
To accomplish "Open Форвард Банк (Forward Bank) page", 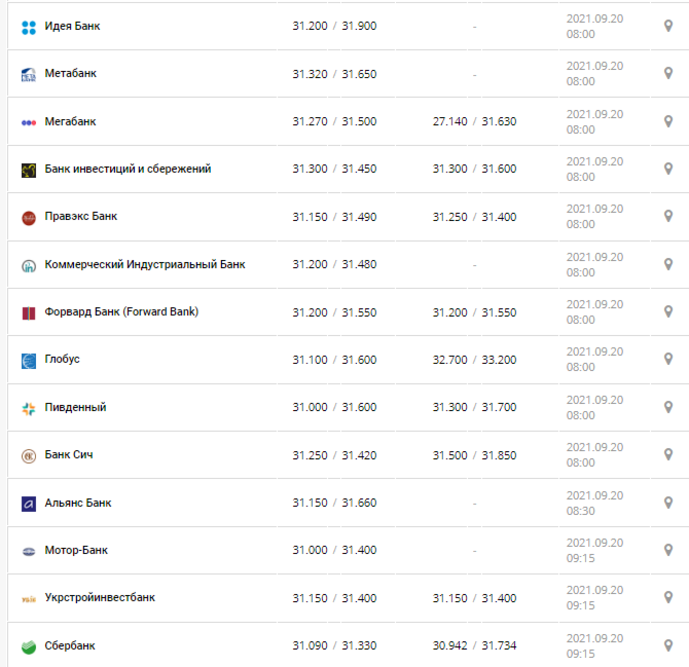I will point(122,312).
